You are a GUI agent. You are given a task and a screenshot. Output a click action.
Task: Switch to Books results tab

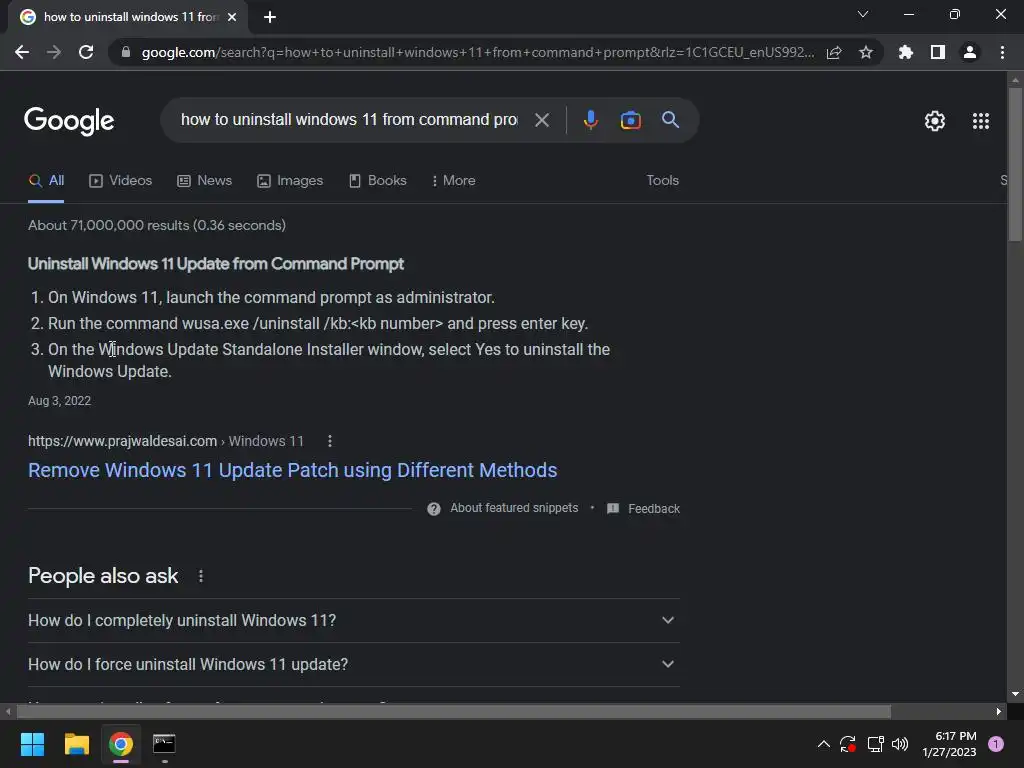click(377, 181)
